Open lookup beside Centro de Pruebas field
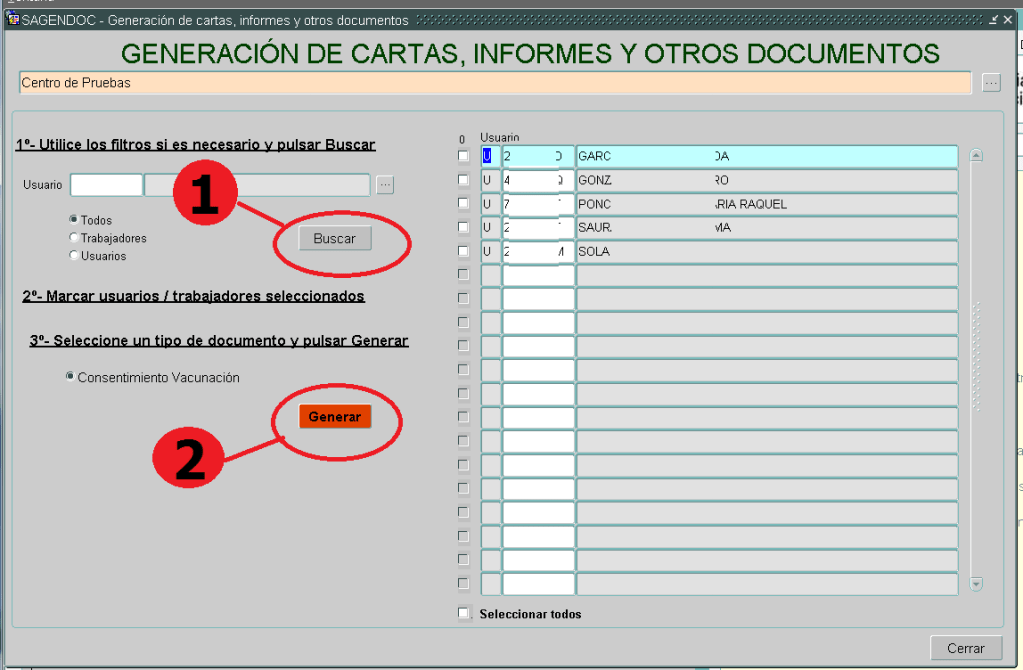This screenshot has width=1023, height=670. pos(990,83)
